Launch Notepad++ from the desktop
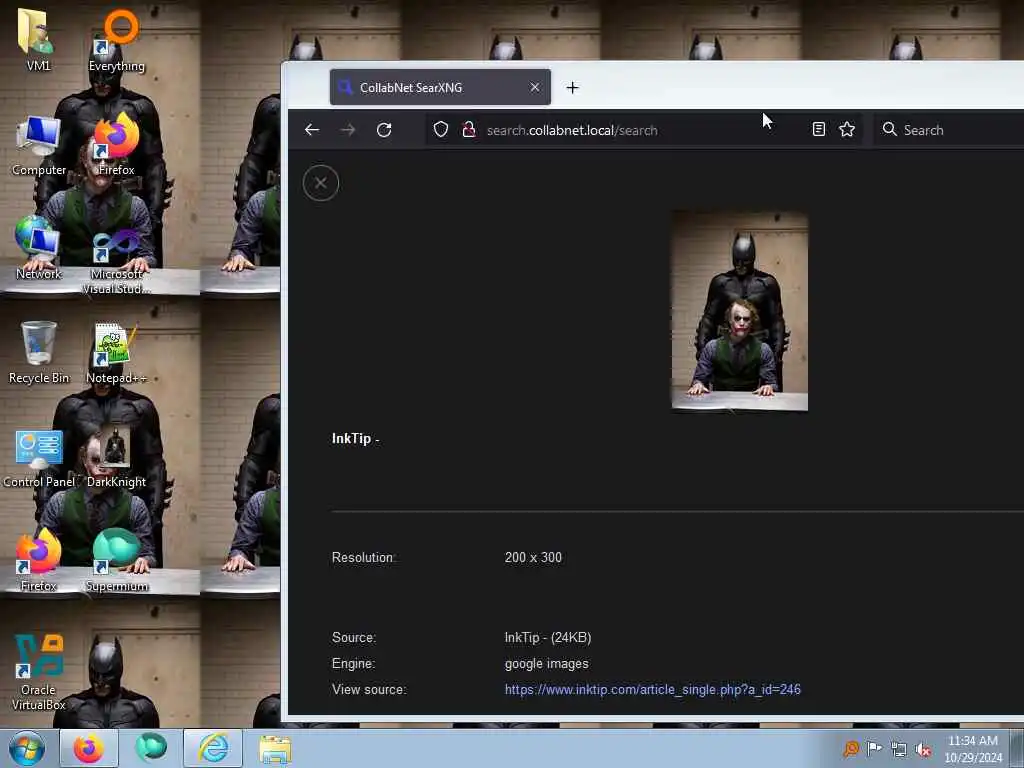 [x=116, y=353]
